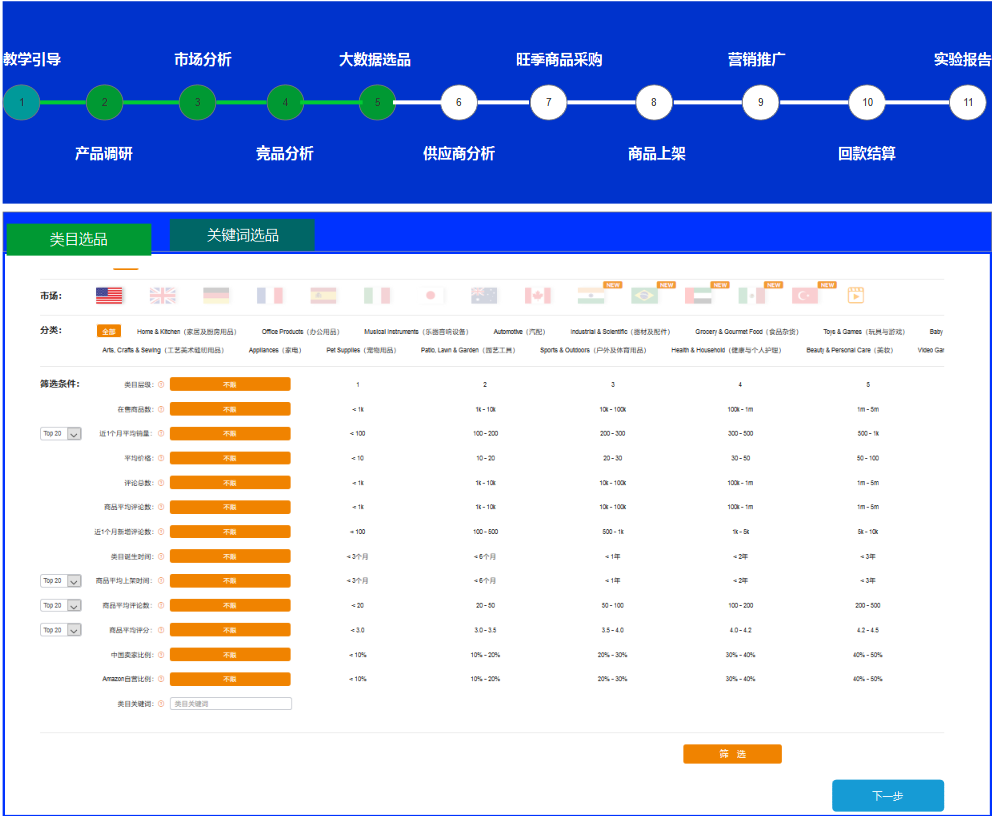Select the Canada flag marketplace
The width and height of the screenshot is (992, 816).
click(538, 295)
